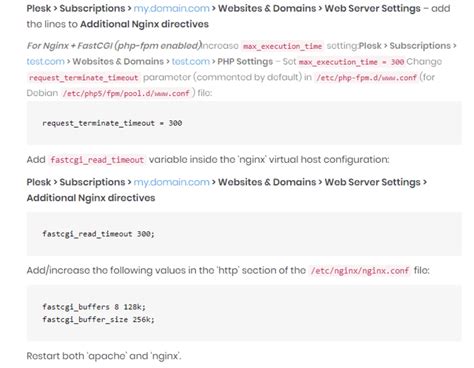Click the fastcgi_buffers 8 128k; line
The image size is (474, 368).
[x=94, y=307]
